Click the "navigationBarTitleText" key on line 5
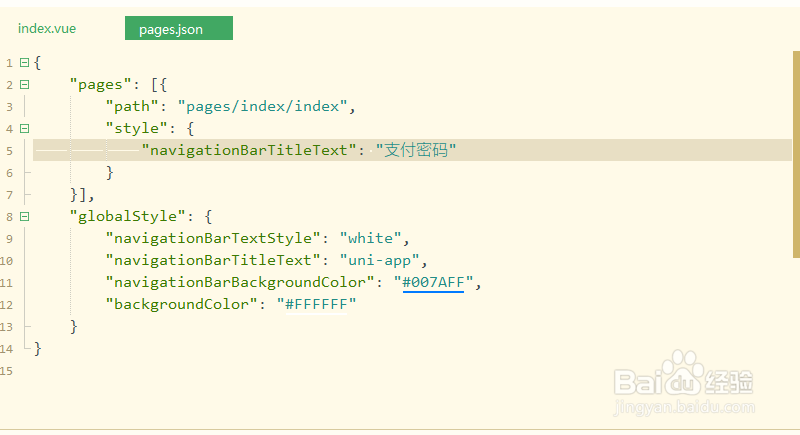Screen dimensions: 800x435 click(x=251, y=150)
